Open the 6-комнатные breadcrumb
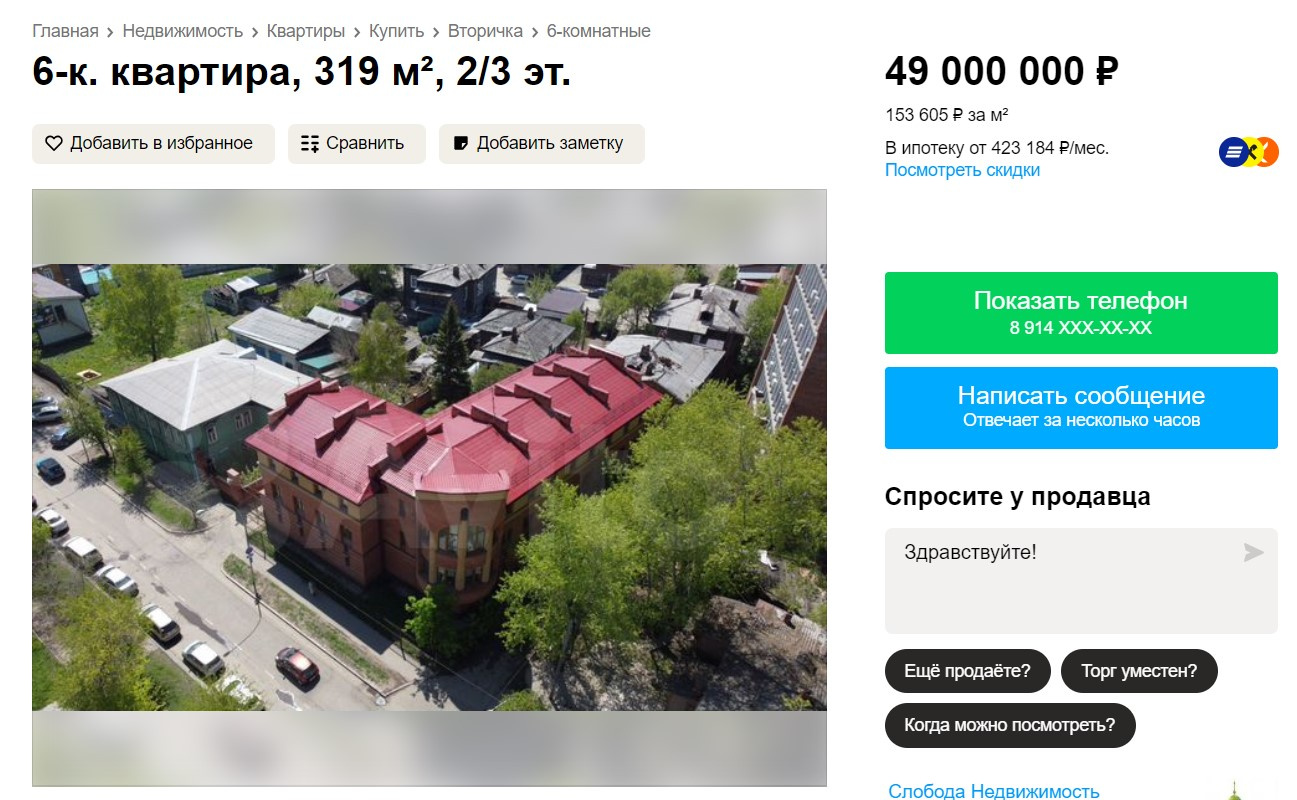Screen dimensions: 1297x800 (x=598, y=31)
